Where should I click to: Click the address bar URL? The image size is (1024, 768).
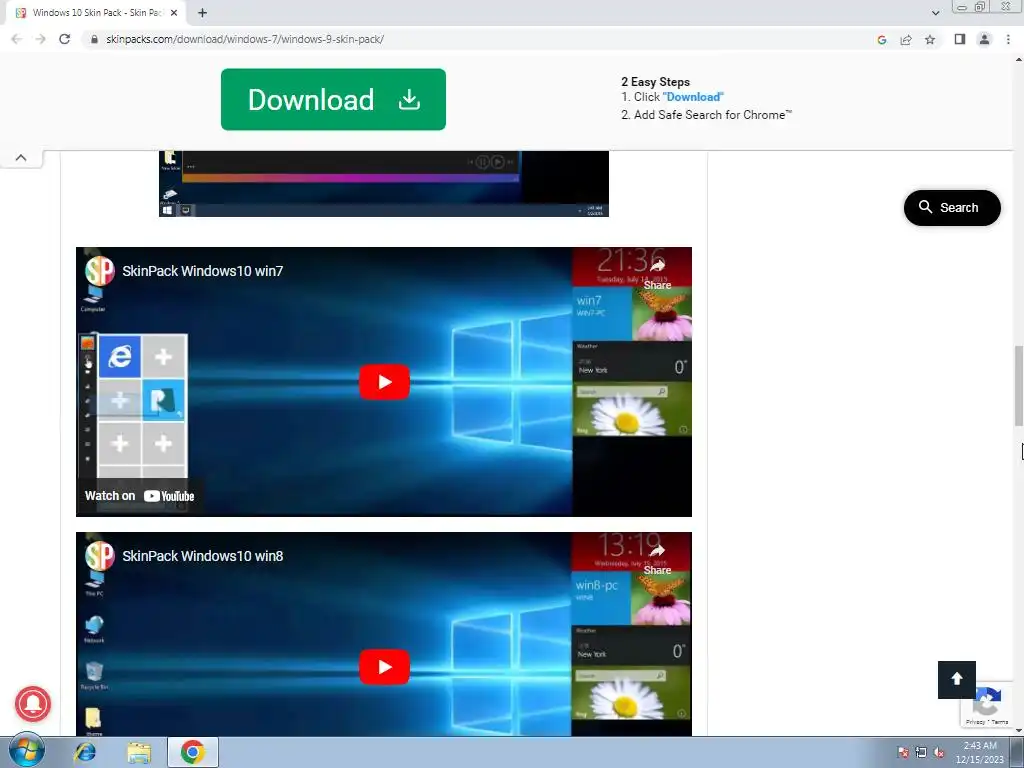(x=245, y=39)
